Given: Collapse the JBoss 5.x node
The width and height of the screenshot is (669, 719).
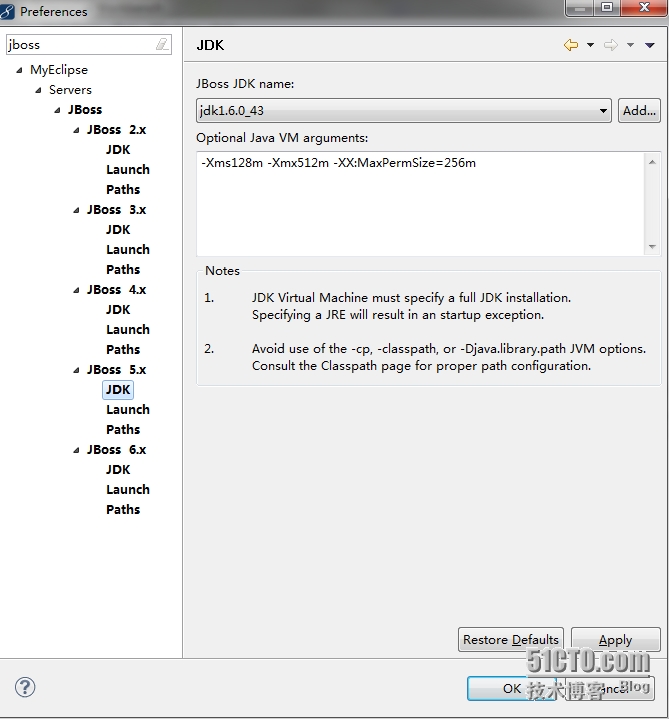Looking at the screenshot, I should (x=76, y=370).
